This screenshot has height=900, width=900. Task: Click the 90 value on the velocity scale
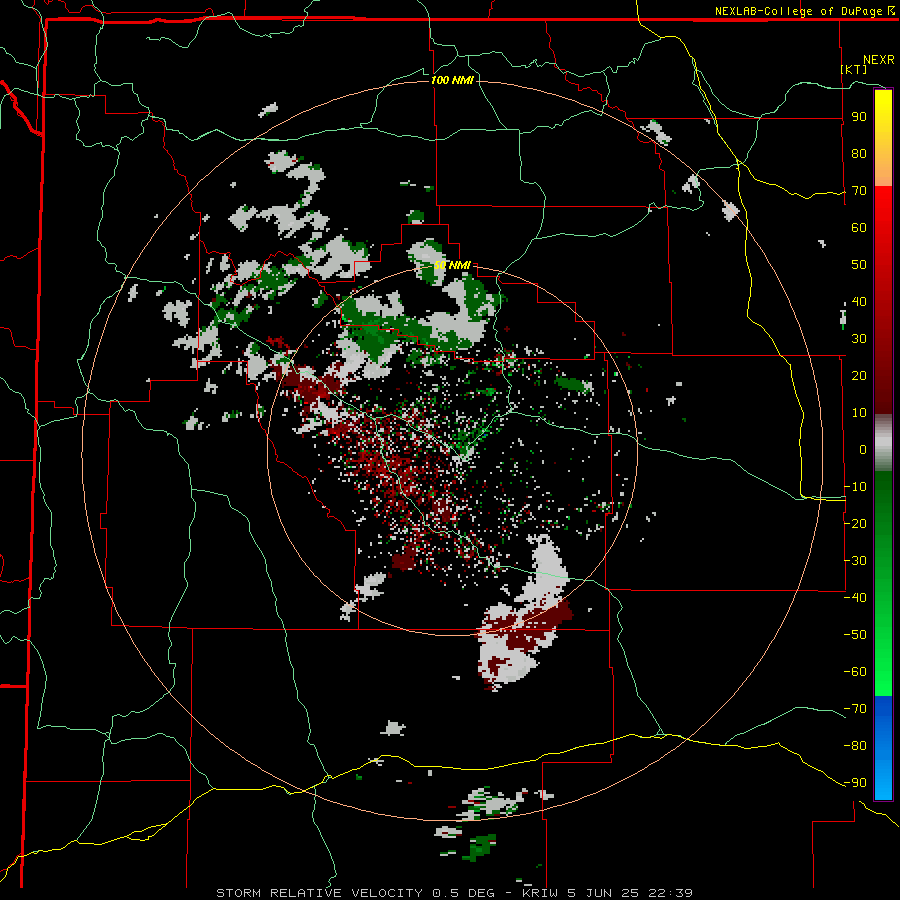tap(859, 117)
